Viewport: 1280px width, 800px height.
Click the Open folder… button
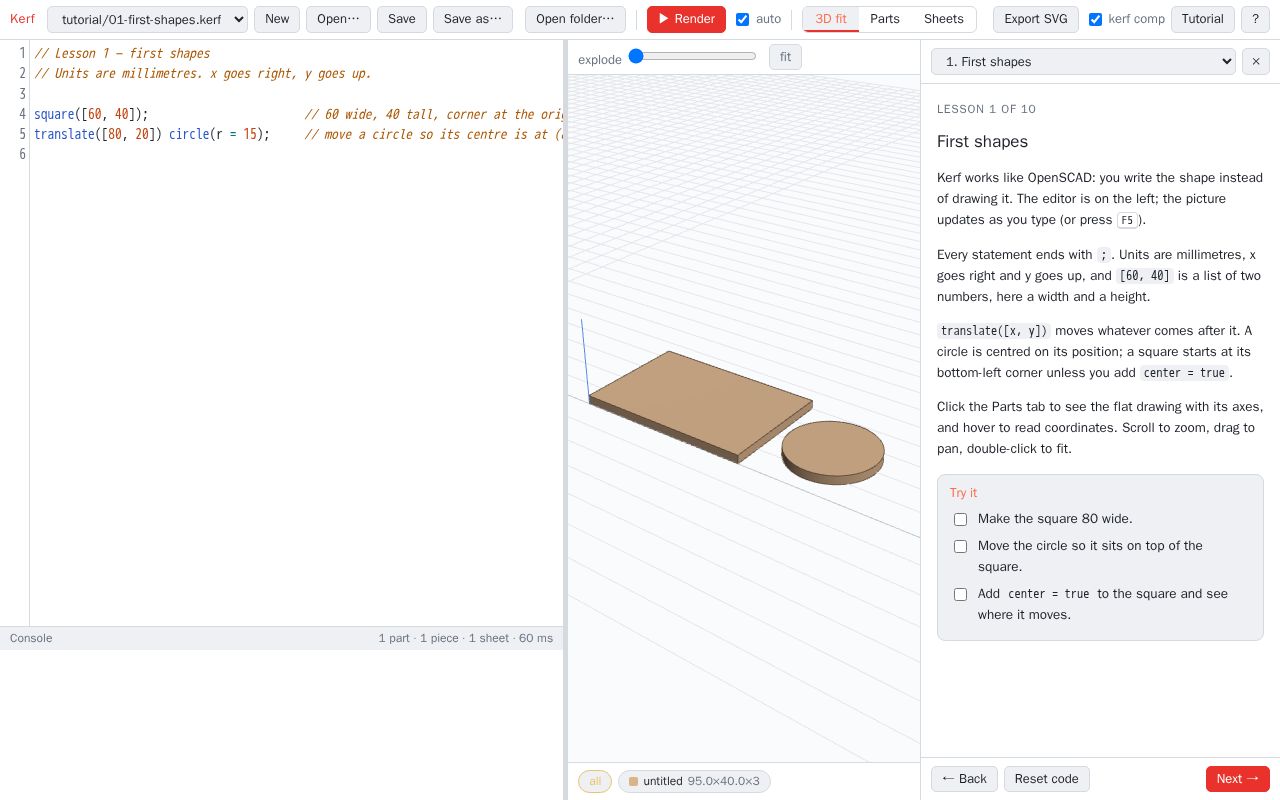(575, 19)
